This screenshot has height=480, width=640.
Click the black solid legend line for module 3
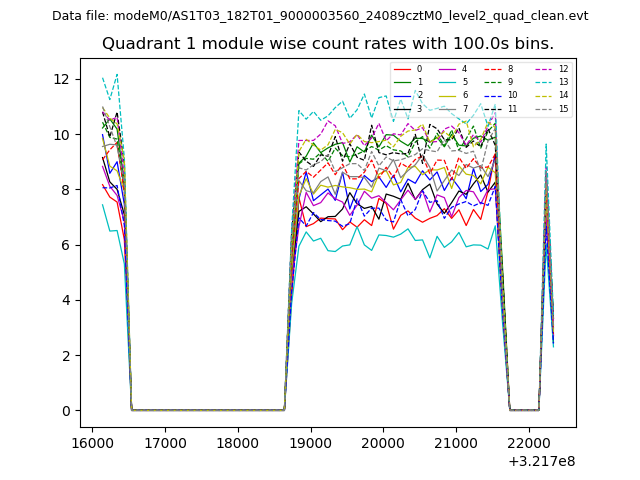pos(402,108)
